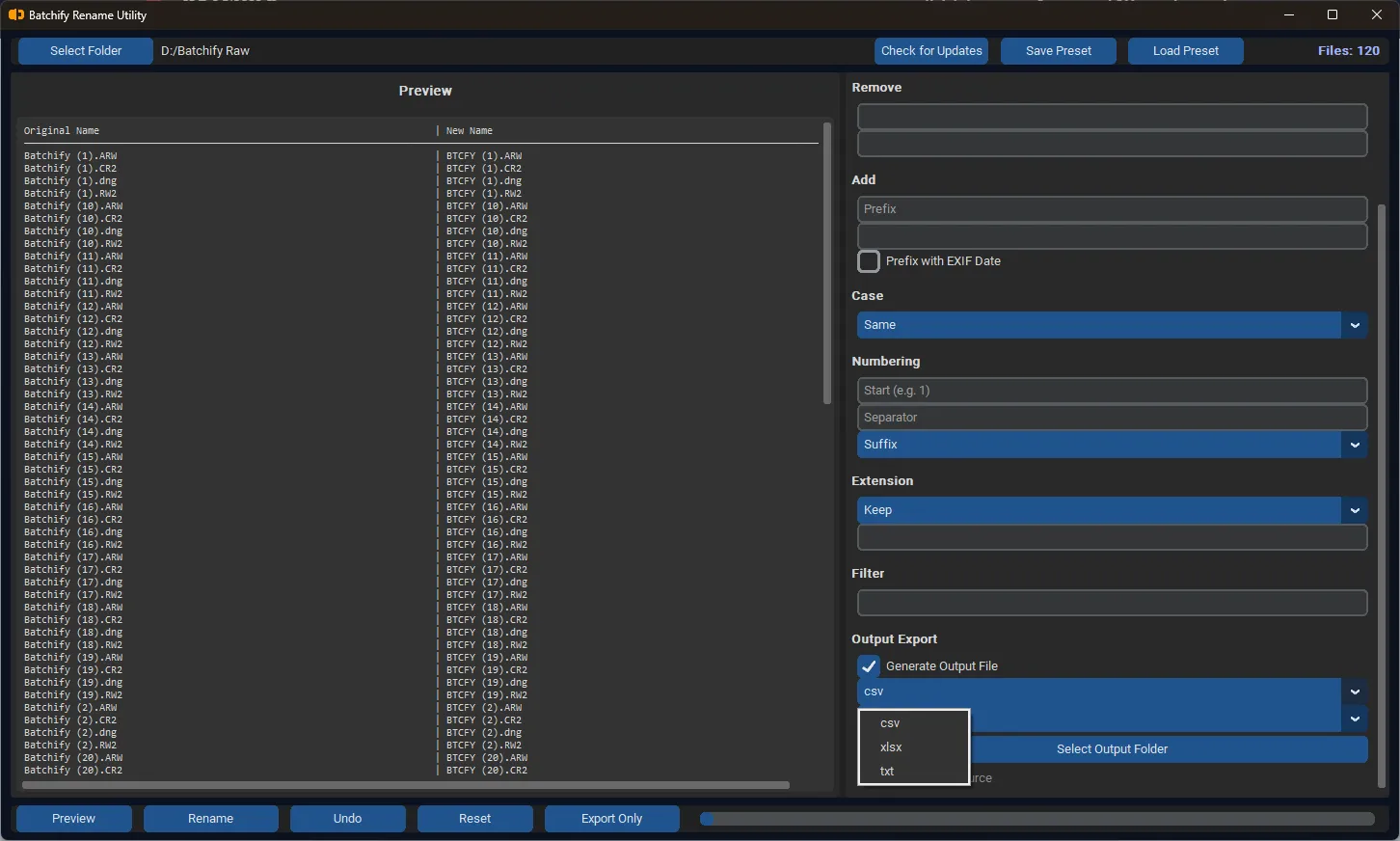Choose txt as the output file format
The width and height of the screenshot is (1400, 841).
point(886,771)
